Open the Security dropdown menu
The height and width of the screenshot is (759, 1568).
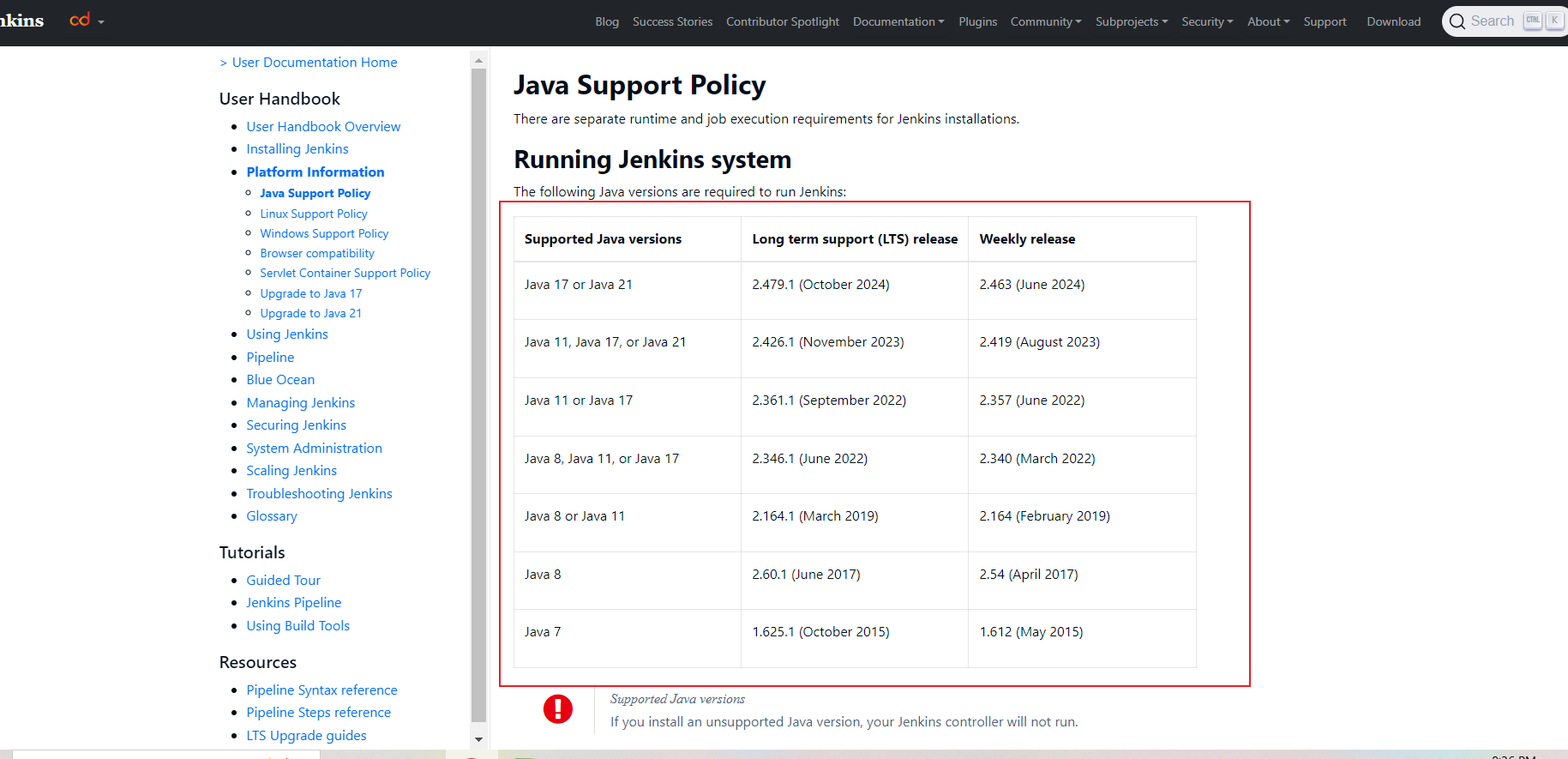pos(1207,21)
